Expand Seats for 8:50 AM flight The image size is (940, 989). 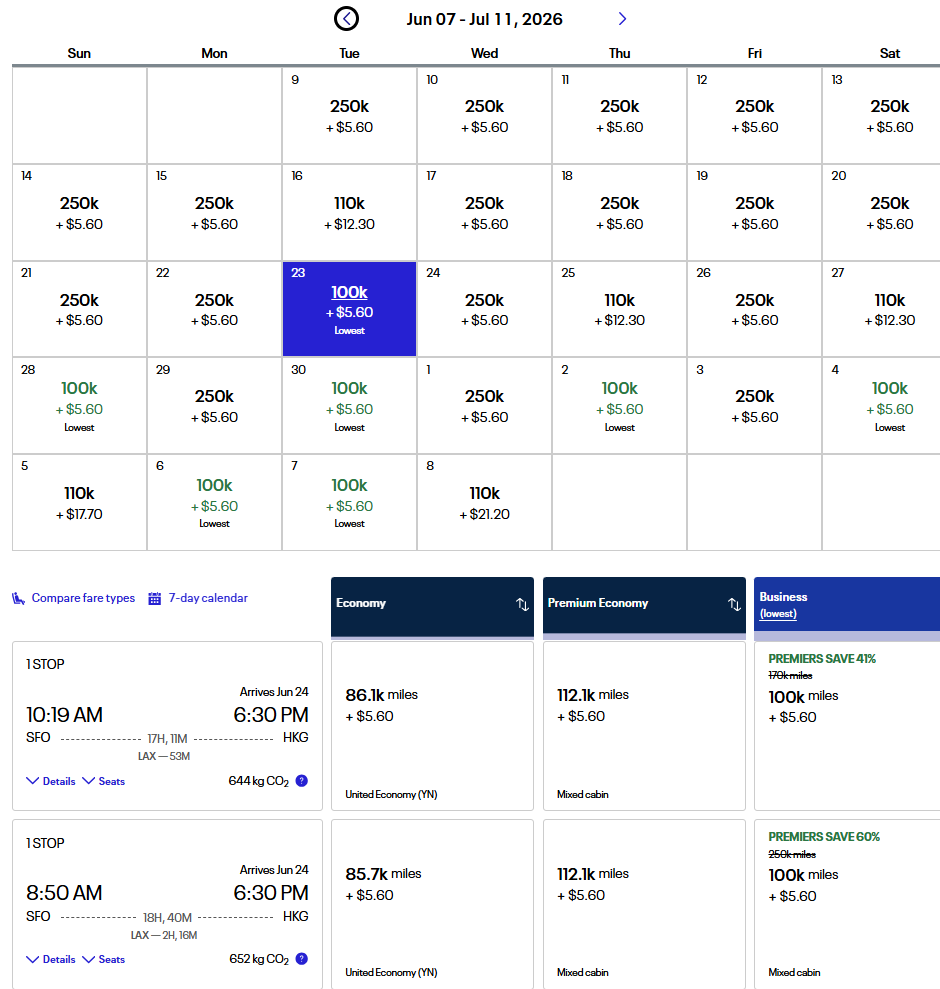coord(104,959)
